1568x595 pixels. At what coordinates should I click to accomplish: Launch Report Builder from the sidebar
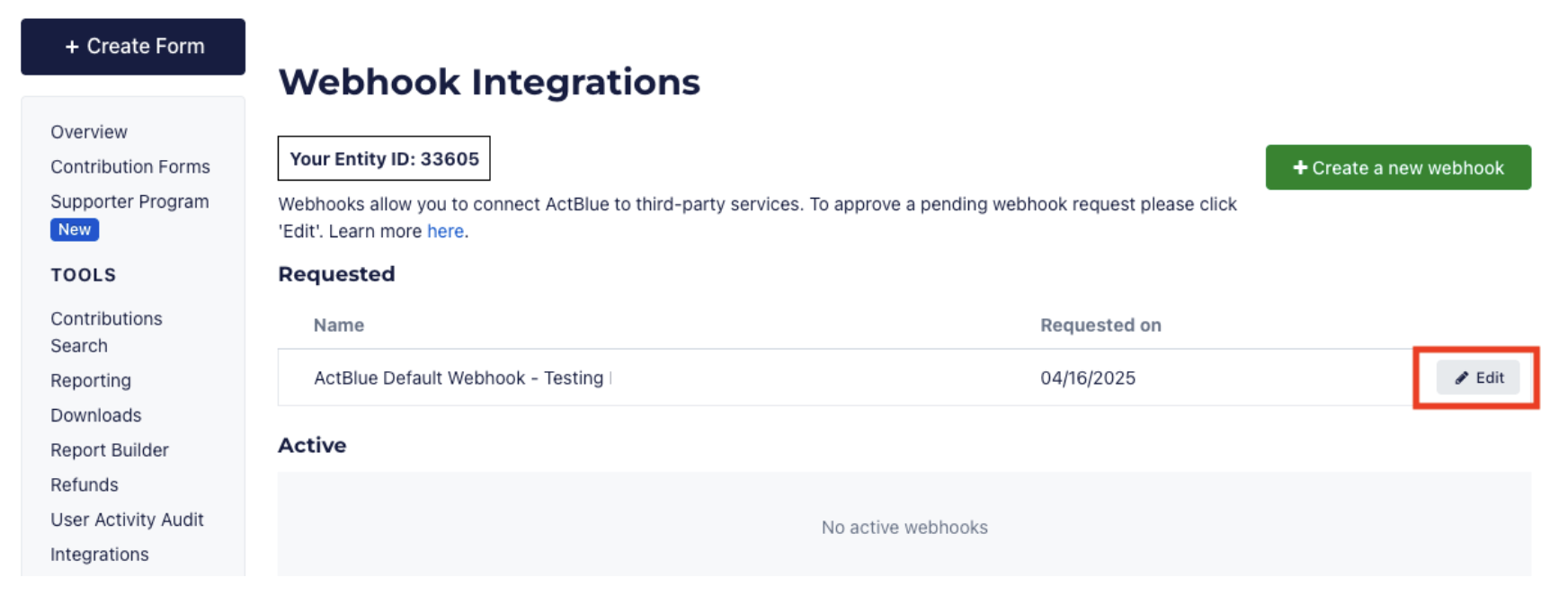coord(110,450)
